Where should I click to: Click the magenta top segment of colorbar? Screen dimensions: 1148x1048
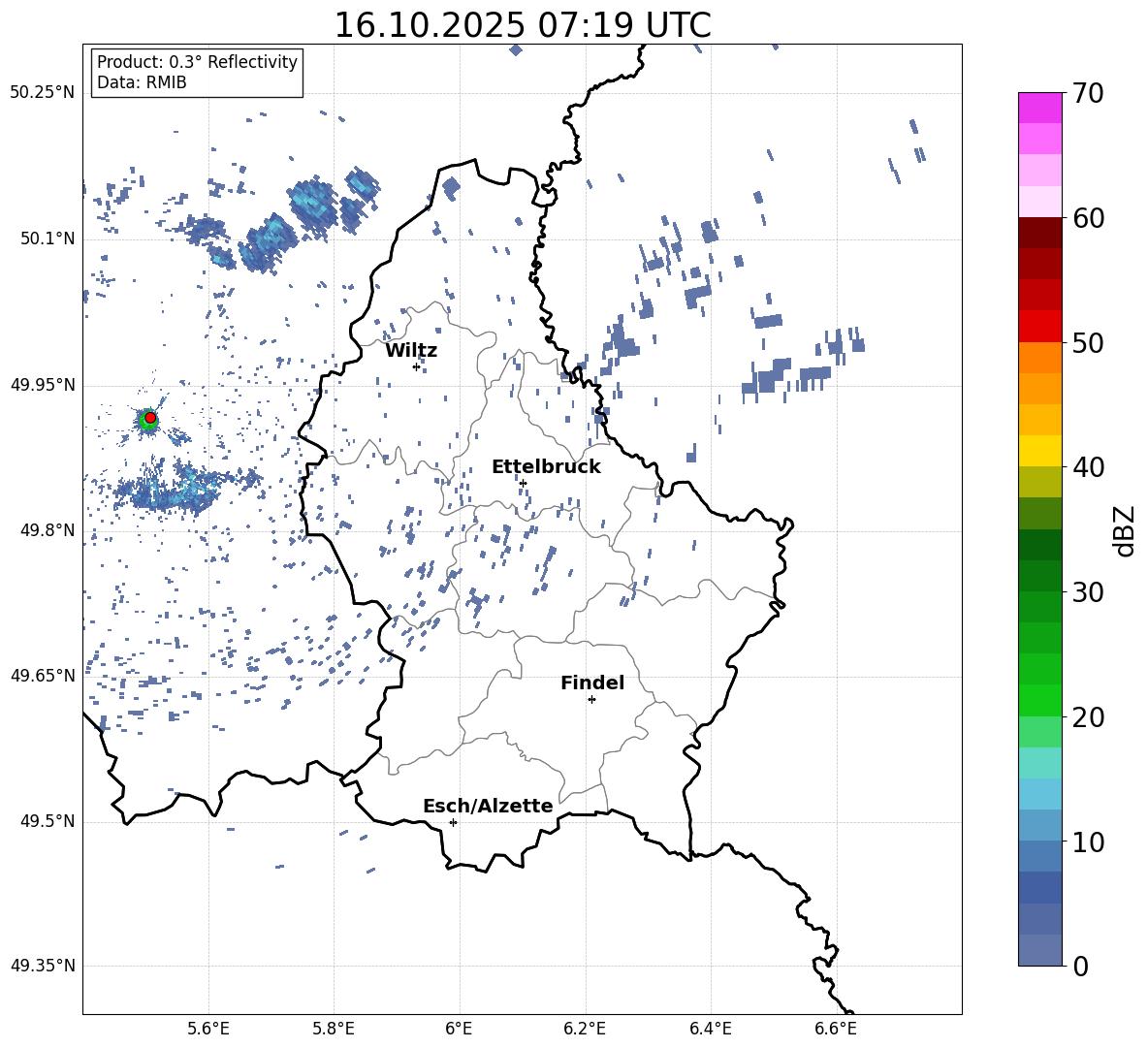1039,108
